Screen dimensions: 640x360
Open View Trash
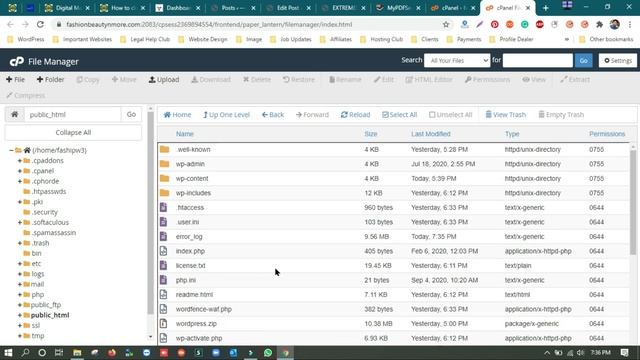[x=505, y=115]
